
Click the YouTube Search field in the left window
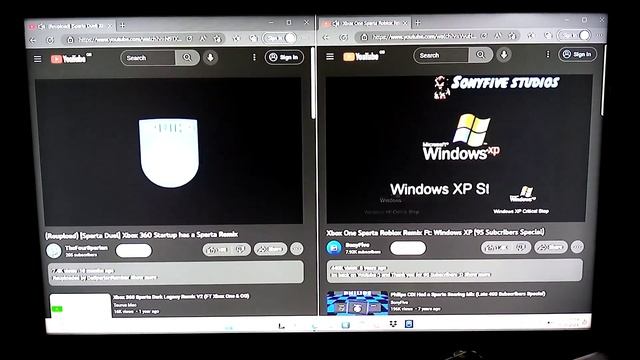tap(148, 58)
